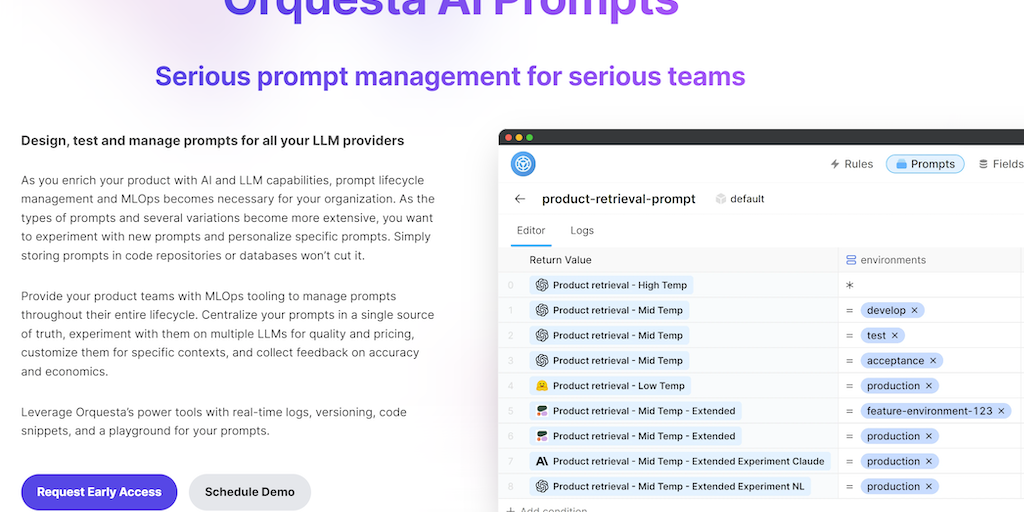Select the Editor tab
Image resolution: width=1024 pixels, height=512 pixels.
[x=531, y=230]
